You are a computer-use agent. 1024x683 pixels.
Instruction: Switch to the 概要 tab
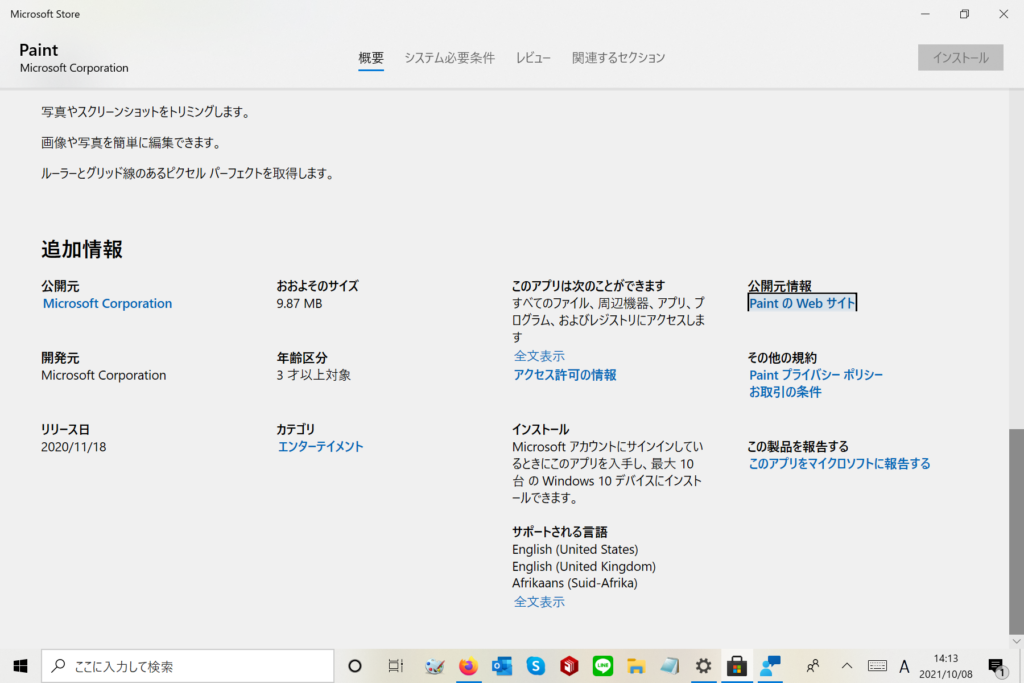(371, 58)
